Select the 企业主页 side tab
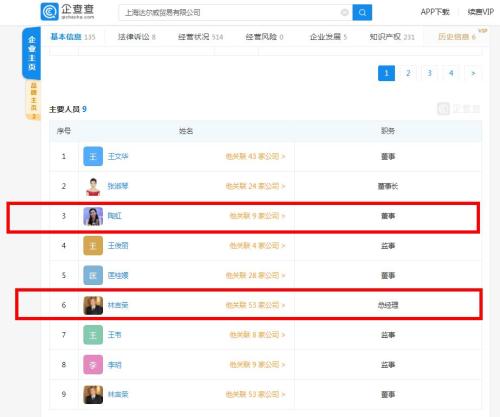Screen dimensions: 500x417 [x=32, y=53]
